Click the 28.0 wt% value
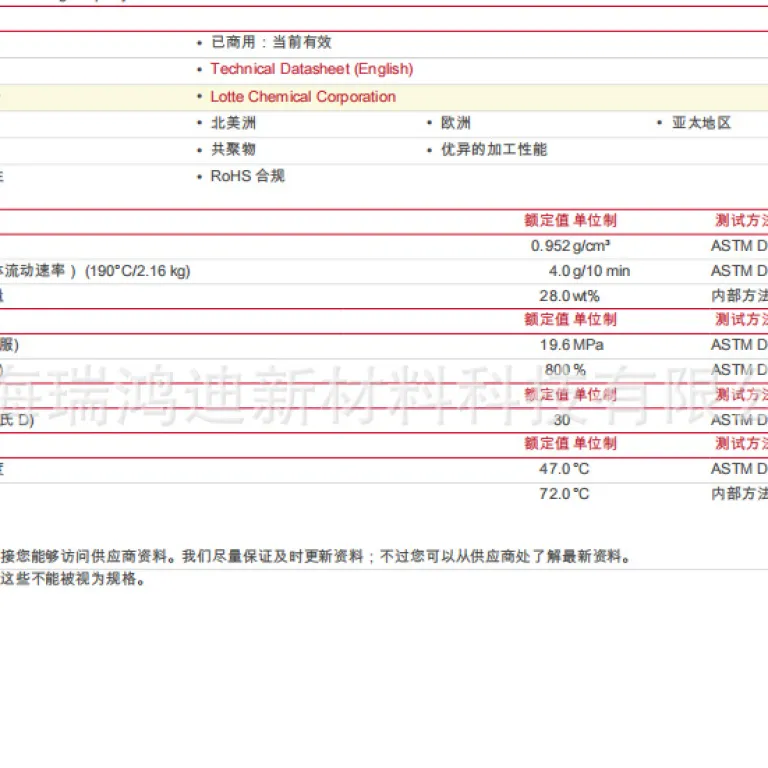 click(569, 296)
